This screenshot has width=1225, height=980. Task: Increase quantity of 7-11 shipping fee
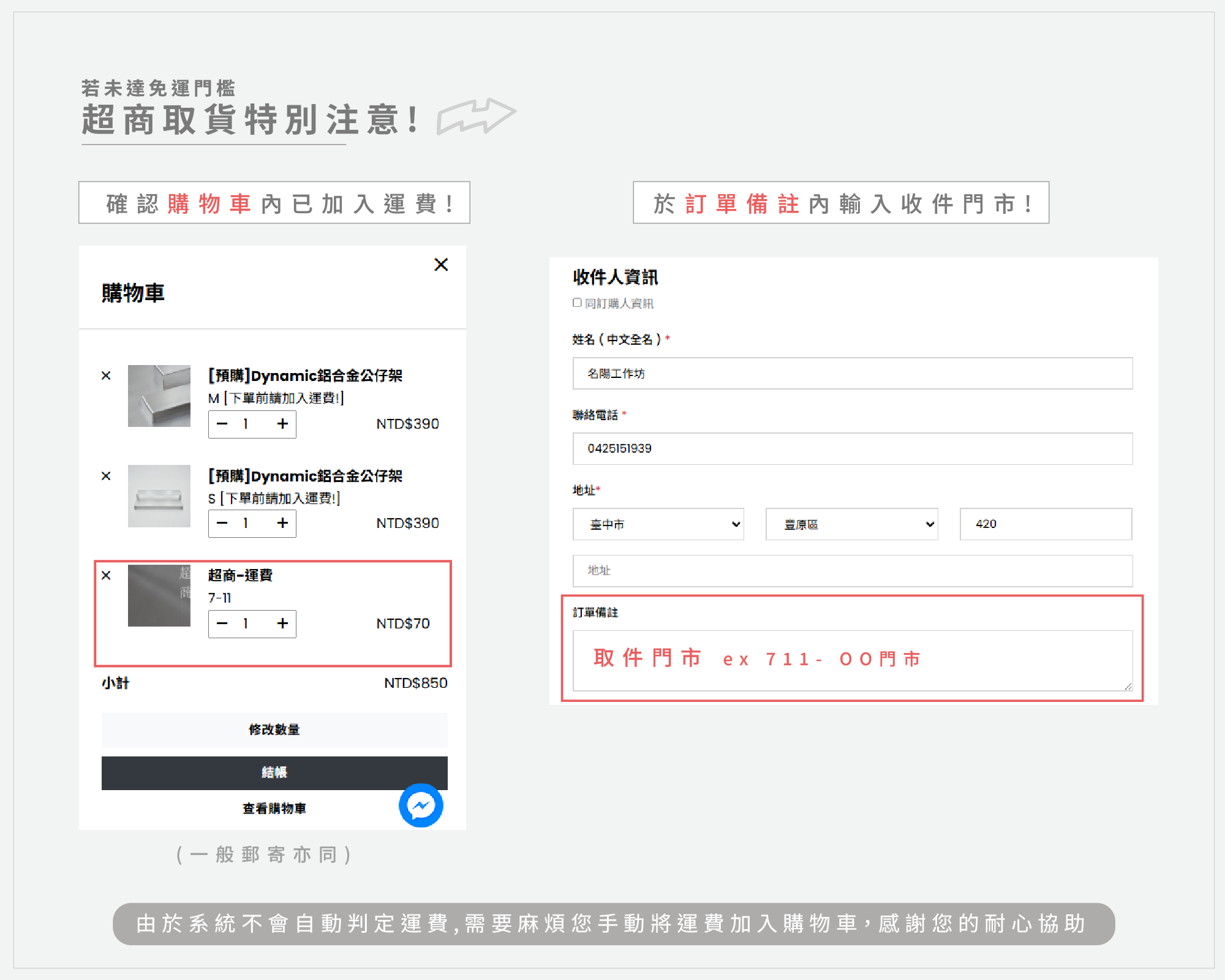tap(282, 624)
